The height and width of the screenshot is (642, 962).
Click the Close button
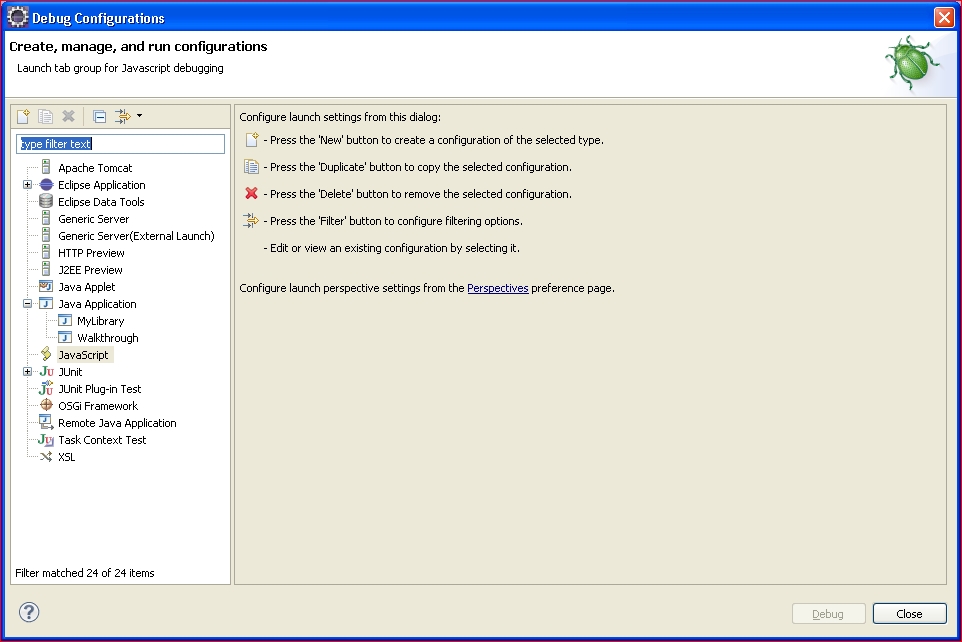tap(909, 614)
